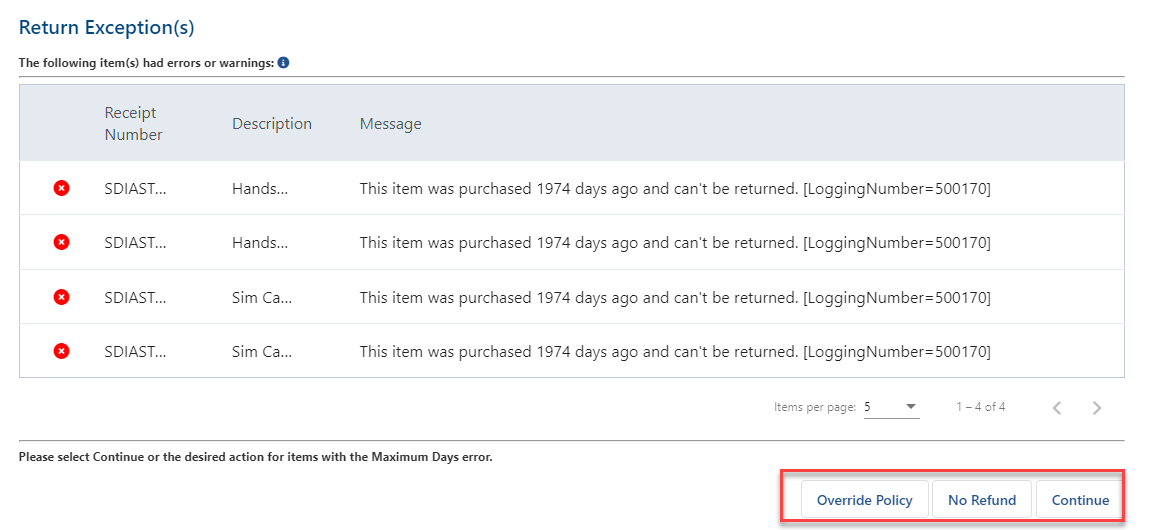Click the red error icon in the fourth row
The width and height of the screenshot is (1151, 530).
tap(62, 352)
